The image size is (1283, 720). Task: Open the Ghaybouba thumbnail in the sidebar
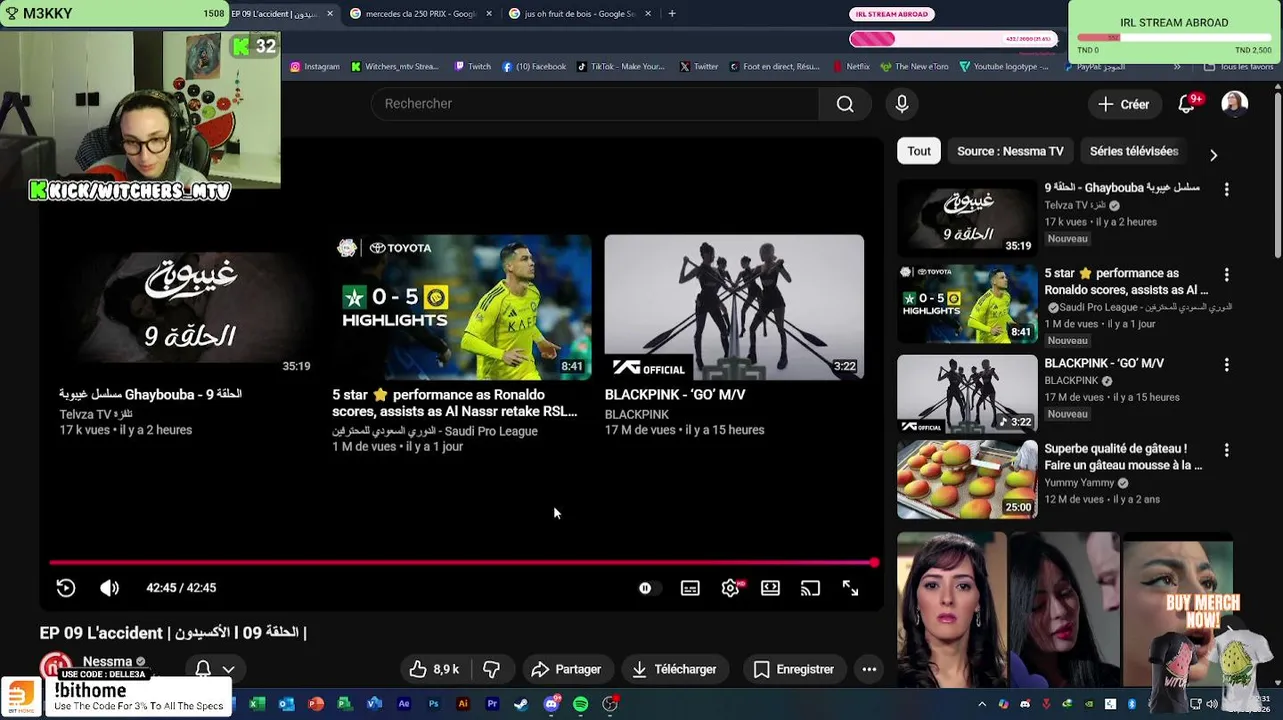click(x=967, y=217)
